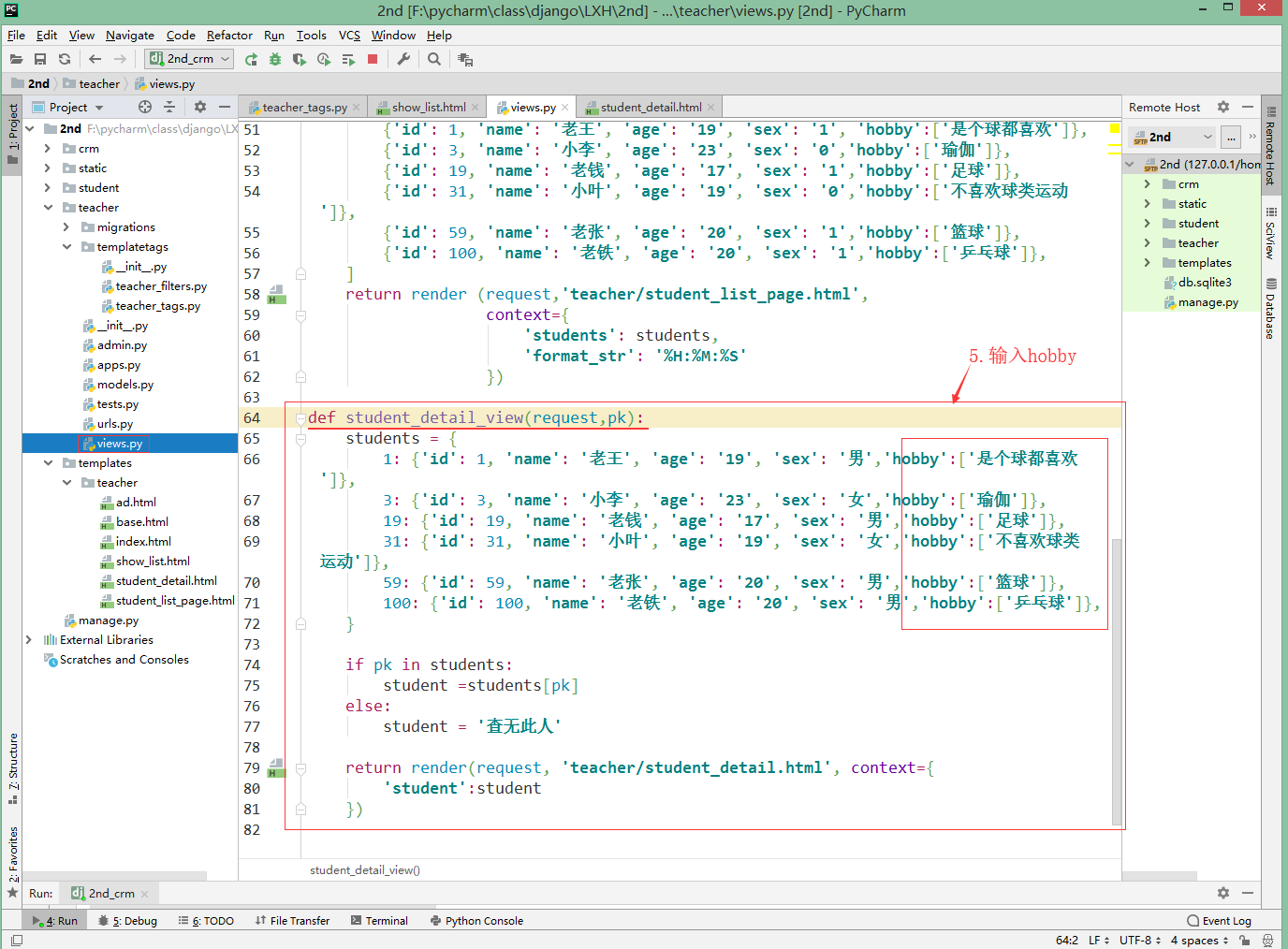This screenshot has height=949, width=1288.
Task: Expand templates folder in Remote Host tree
Action: click(1148, 263)
